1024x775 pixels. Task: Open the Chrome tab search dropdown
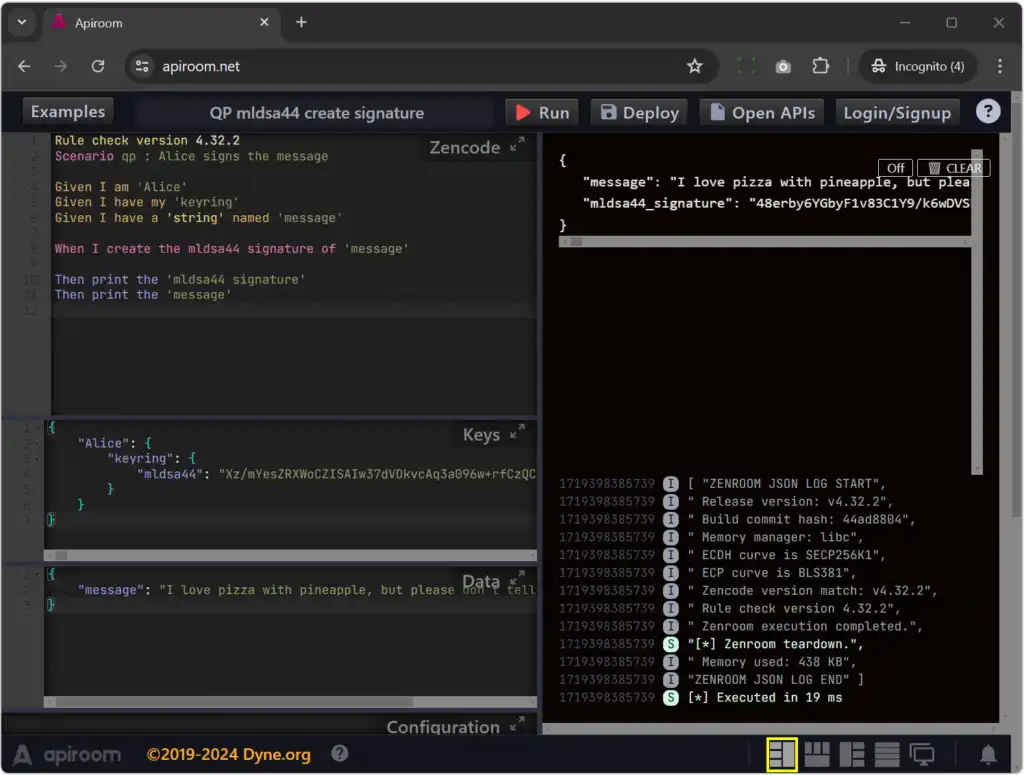[21, 22]
